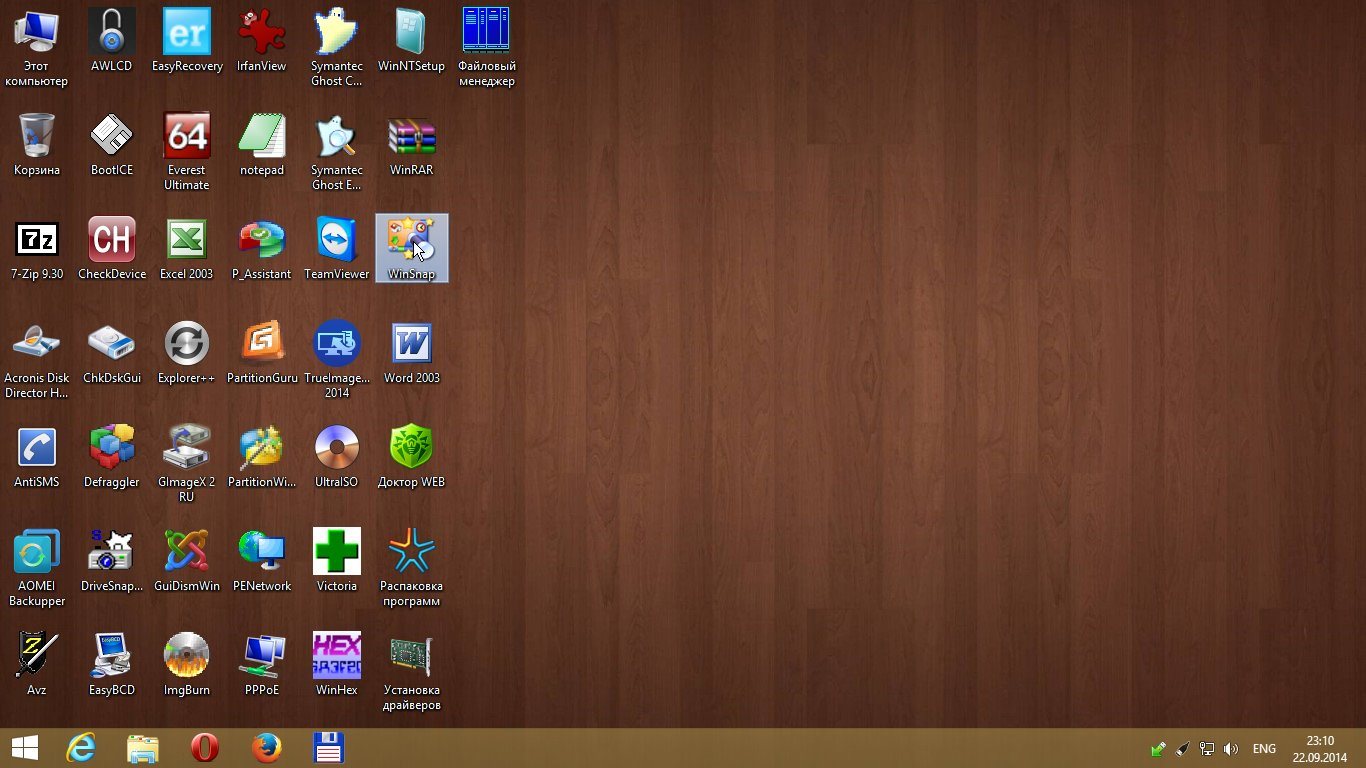The width and height of the screenshot is (1366, 768).
Task: Select the AWLCD padlock icon
Action: [x=112, y=40]
